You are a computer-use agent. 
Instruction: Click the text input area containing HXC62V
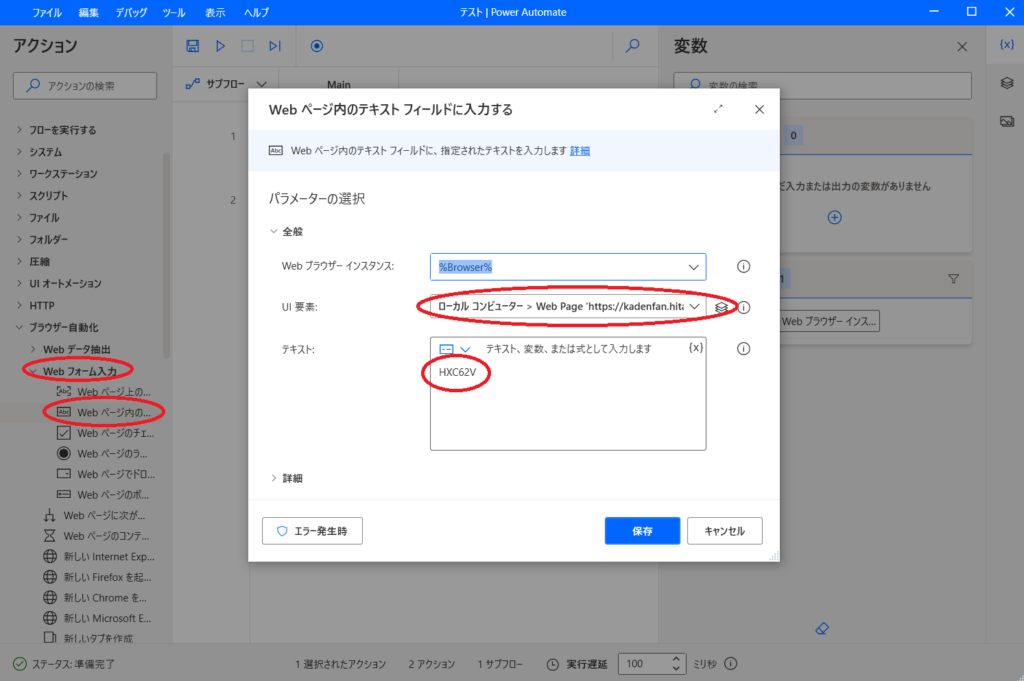[x=567, y=405]
